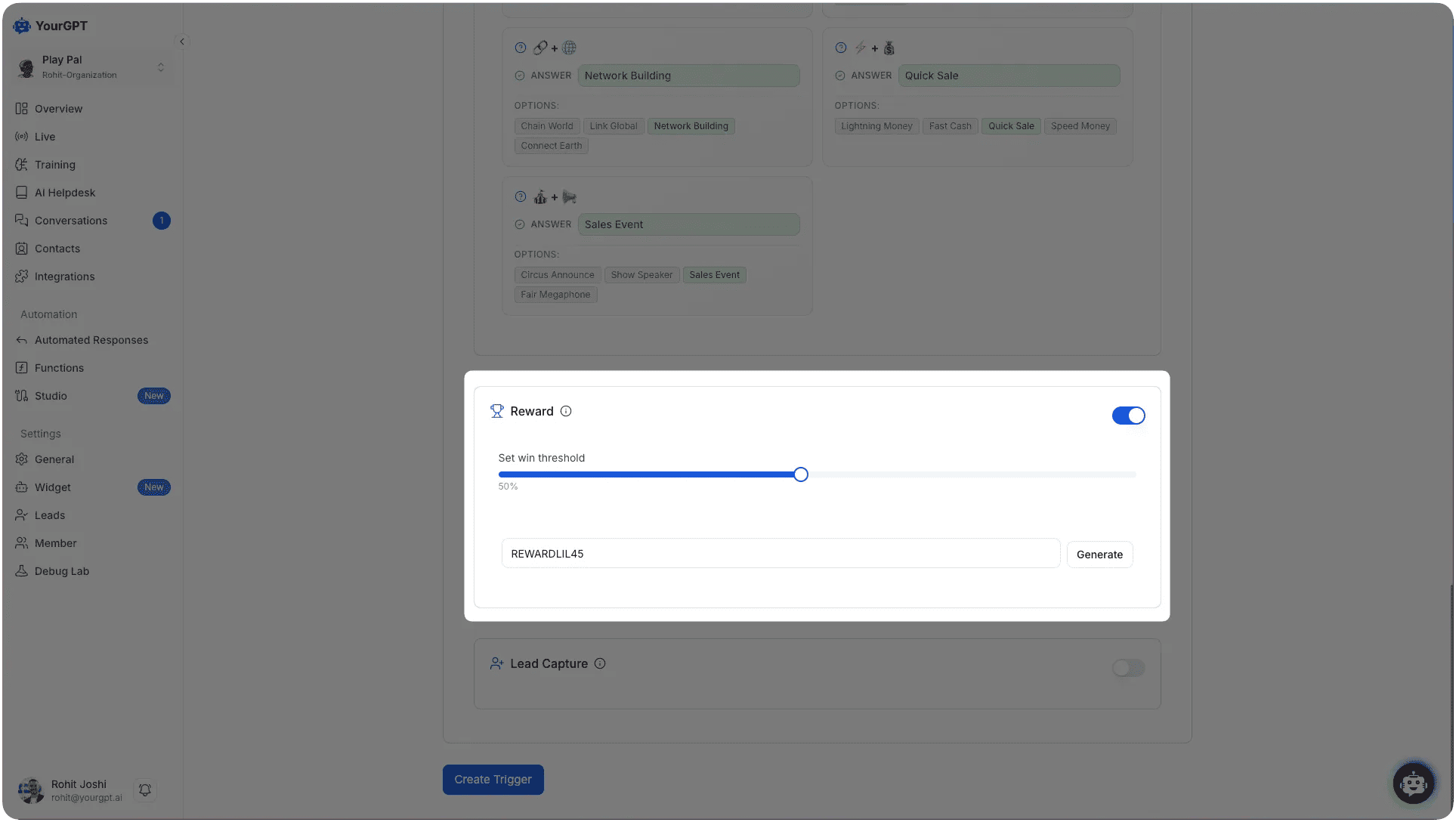Click the Lead Capture person icon
1456x822 pixels.
[497, 663]
